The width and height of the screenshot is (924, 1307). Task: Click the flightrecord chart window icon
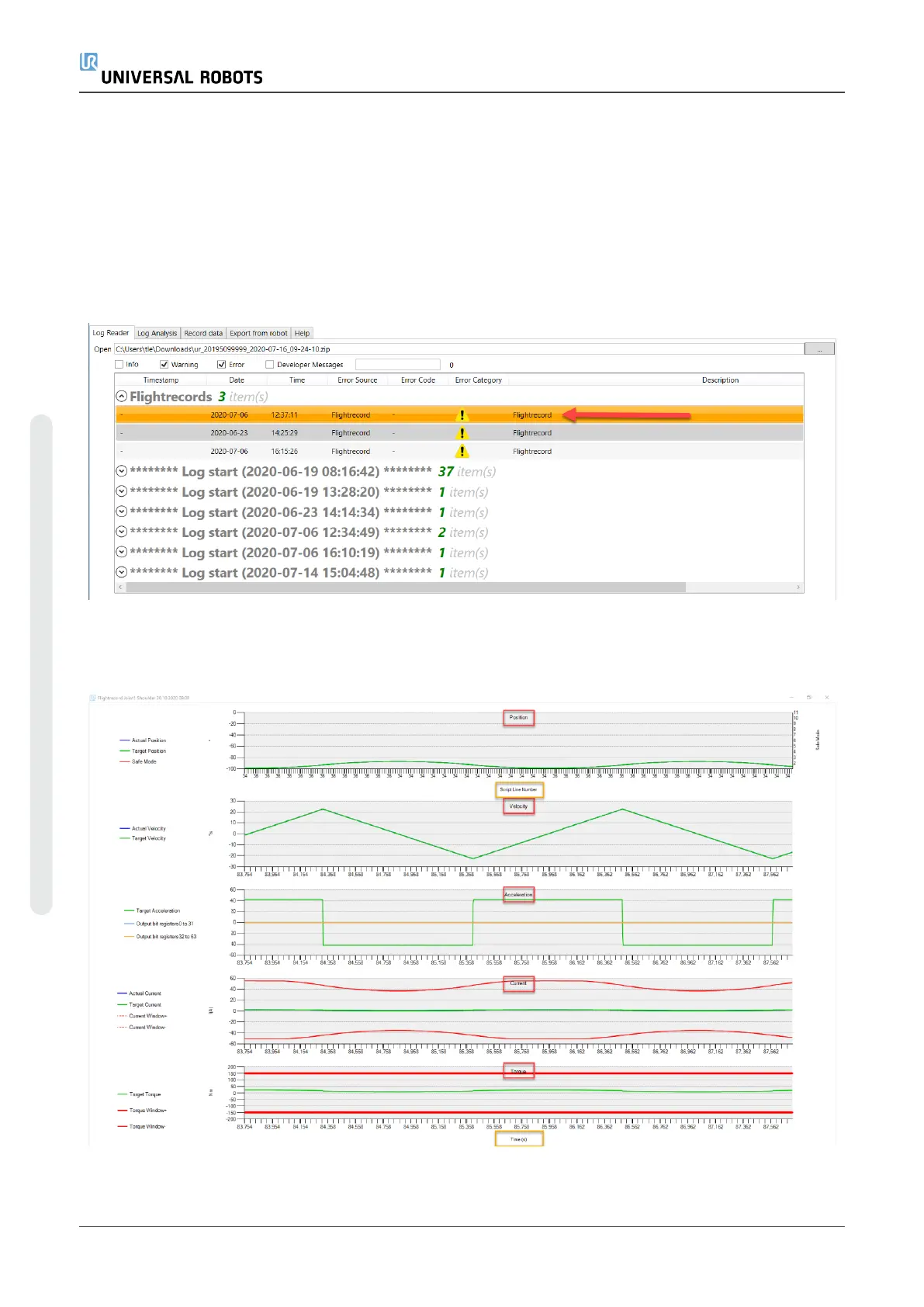pyautogui.click(x=92, y=698)
